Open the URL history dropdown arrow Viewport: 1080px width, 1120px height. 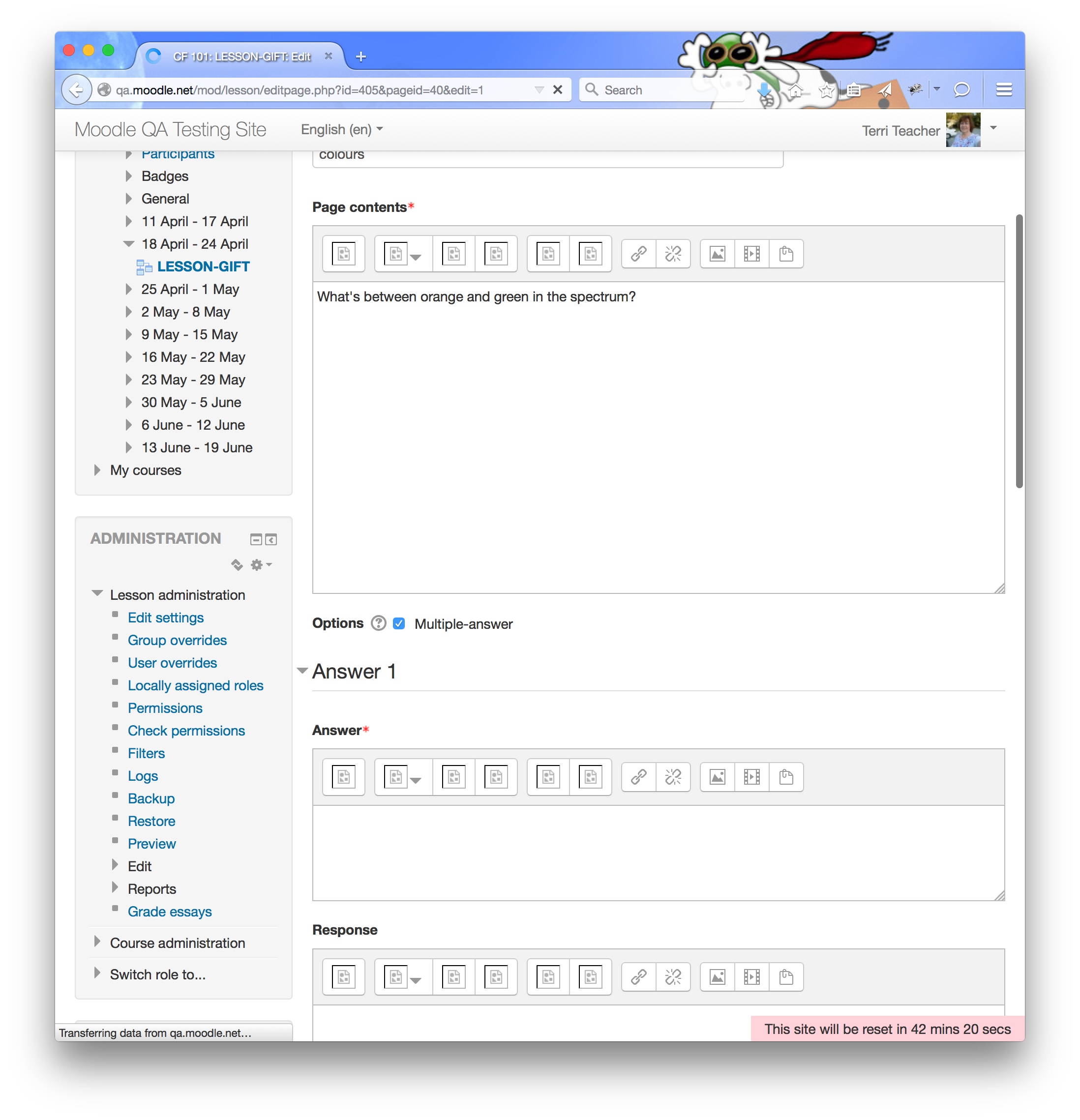click(539, 90)
